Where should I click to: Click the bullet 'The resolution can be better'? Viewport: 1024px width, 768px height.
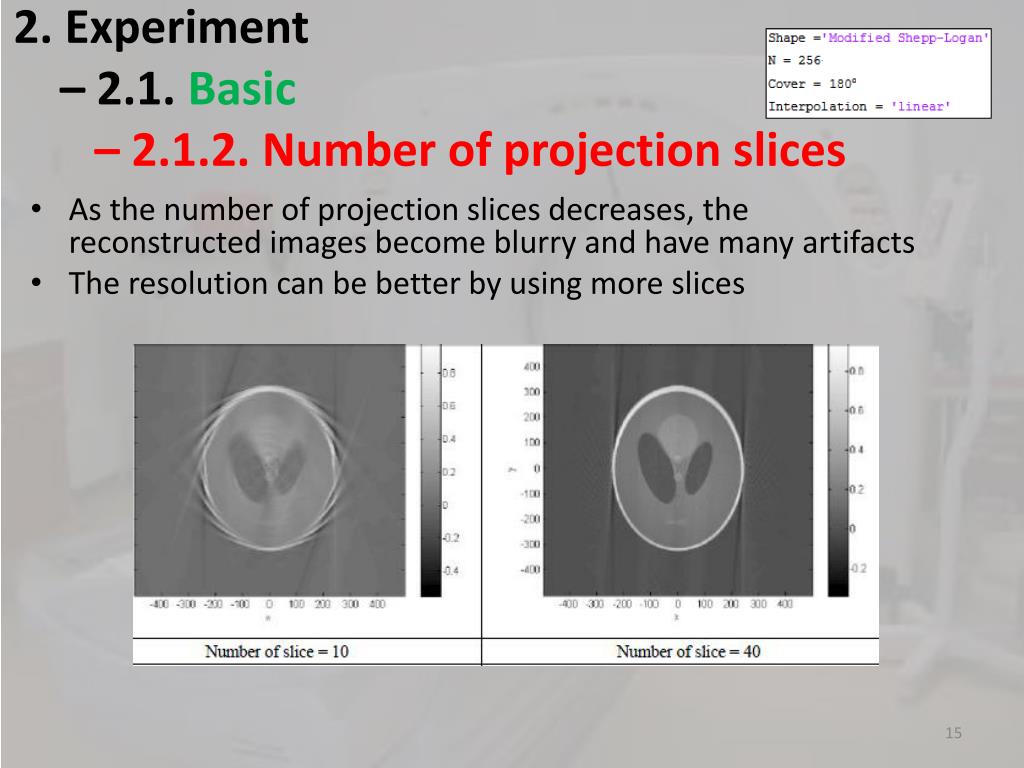tap(406, 283)
